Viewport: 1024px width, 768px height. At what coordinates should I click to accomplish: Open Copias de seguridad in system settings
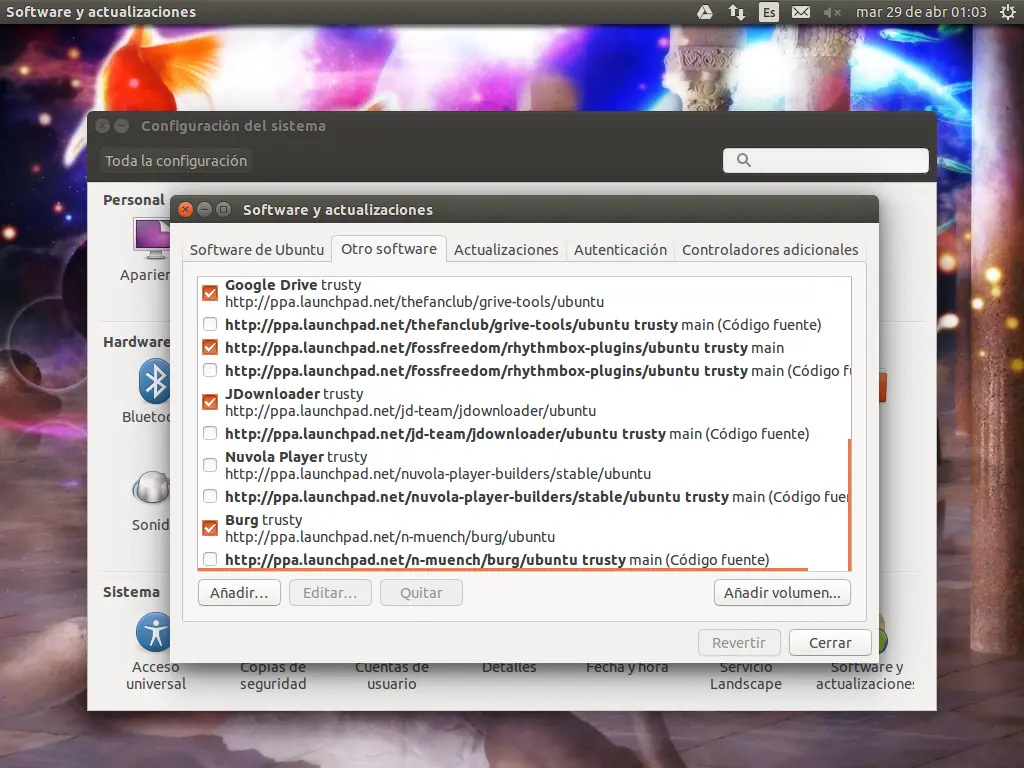[x=273, y=676]
